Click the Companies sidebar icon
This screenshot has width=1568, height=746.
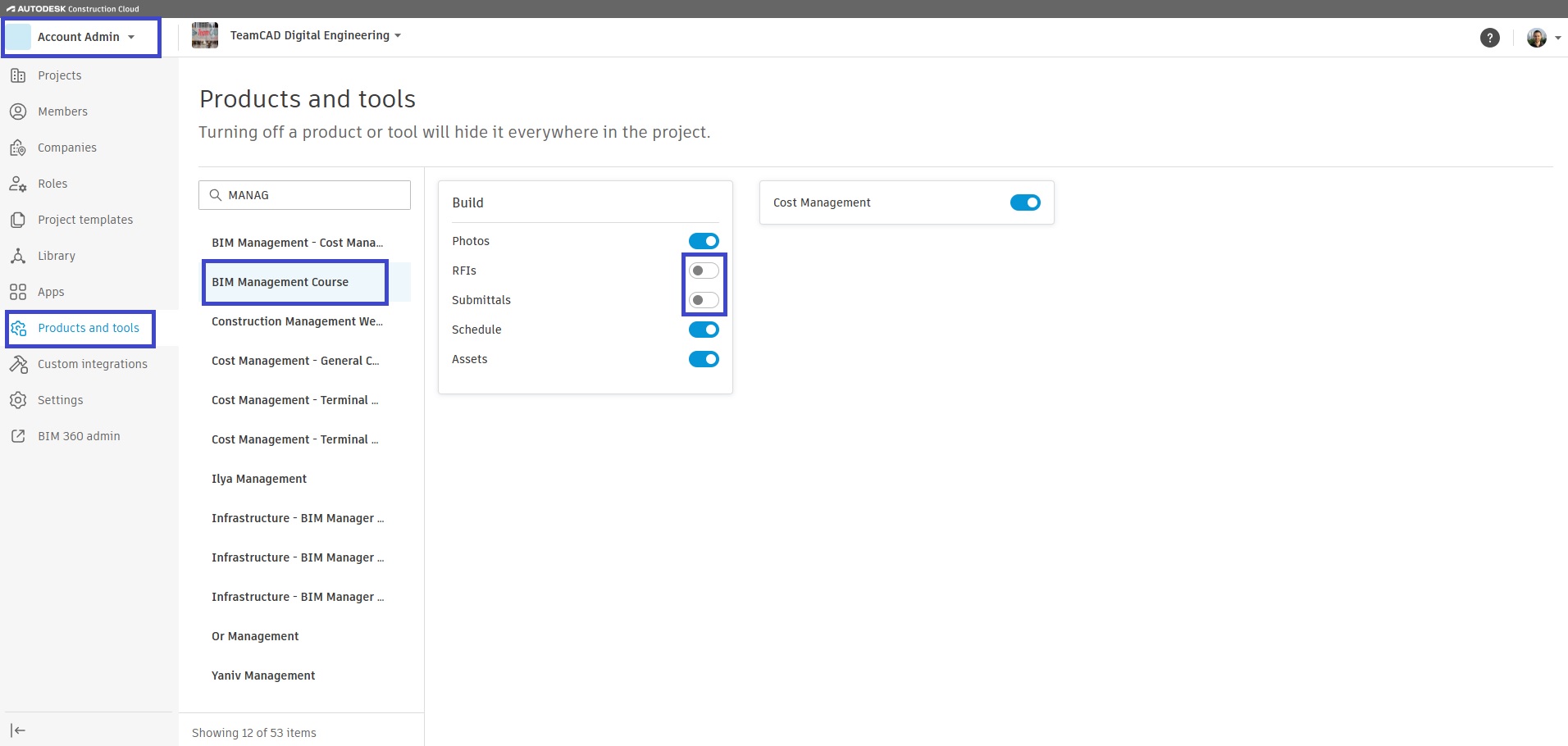tap(18, 148)
